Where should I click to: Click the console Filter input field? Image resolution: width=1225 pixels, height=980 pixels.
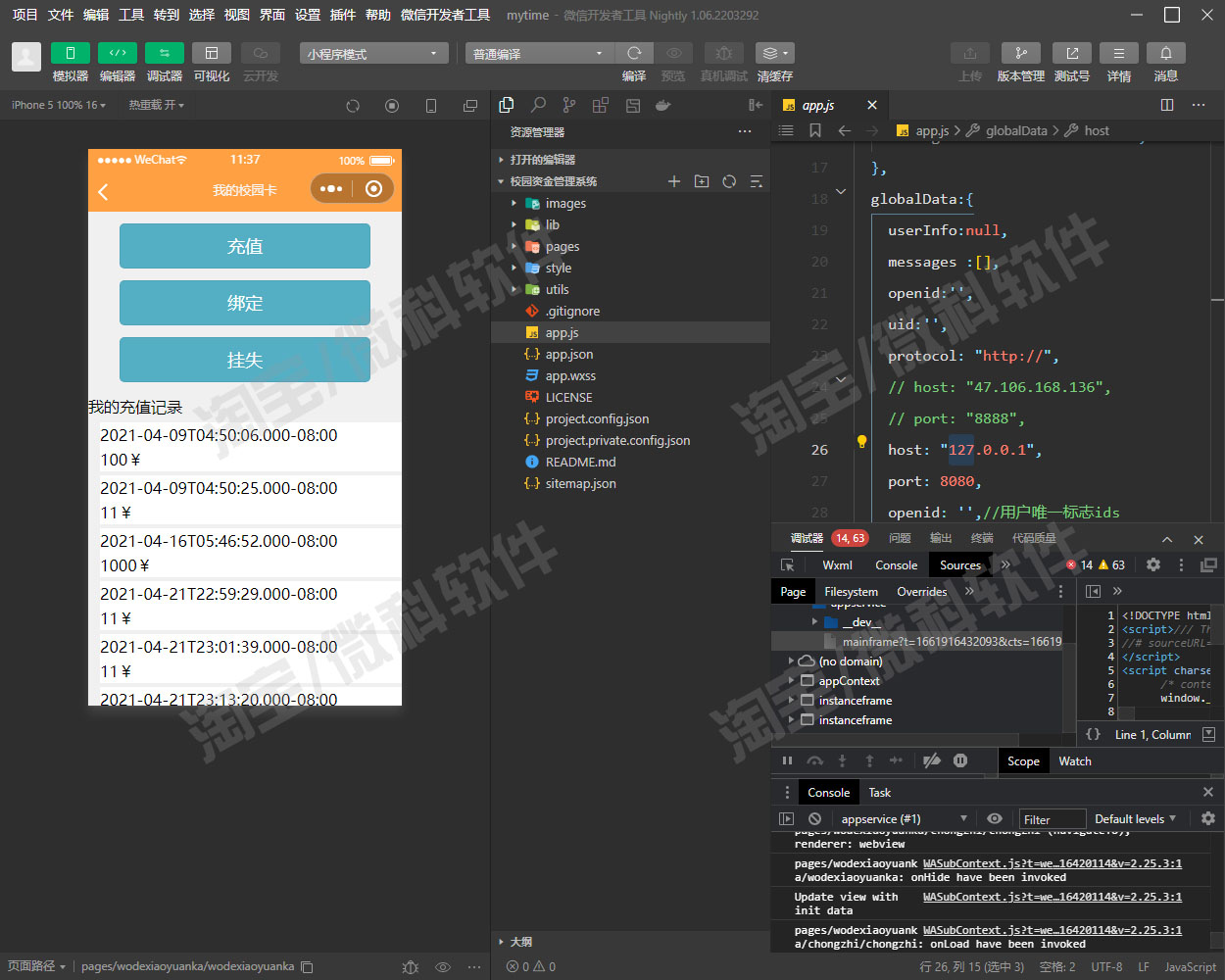point(1052,819)
